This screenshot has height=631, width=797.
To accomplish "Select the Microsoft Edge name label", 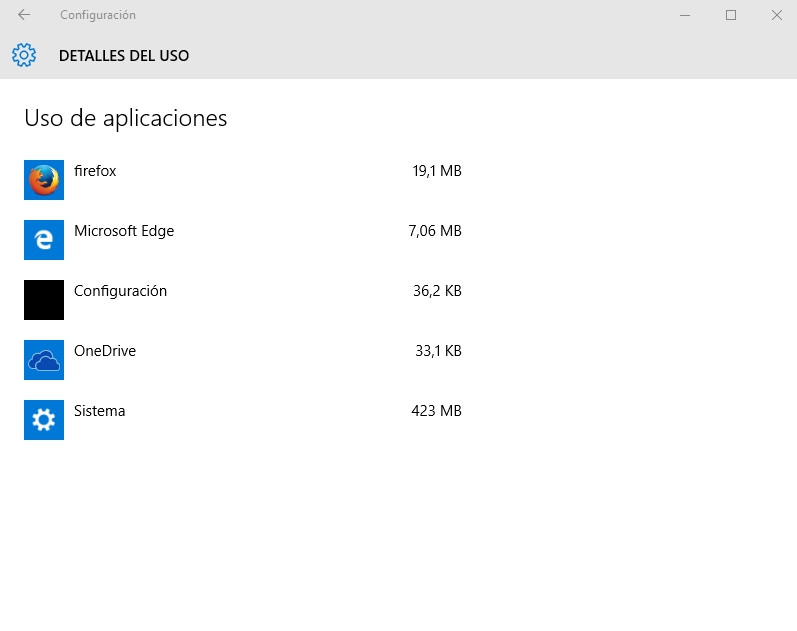I will coord(124,231).
